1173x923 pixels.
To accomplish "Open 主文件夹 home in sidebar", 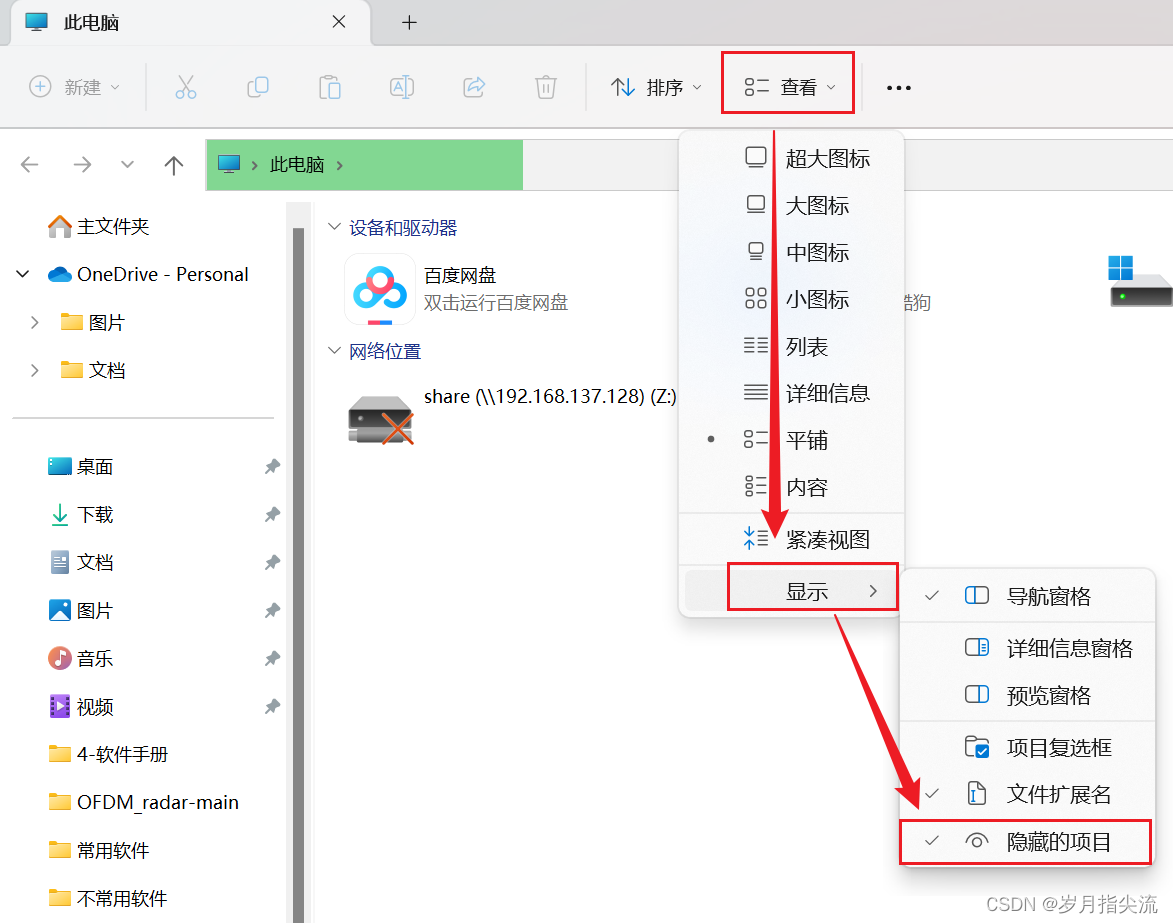I will click(x=99, y=226).
